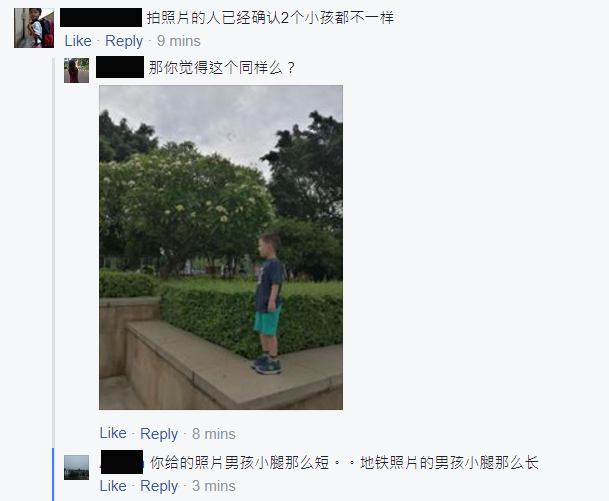Click the reply text 那你觉得这个同样么？

point(222,68)
